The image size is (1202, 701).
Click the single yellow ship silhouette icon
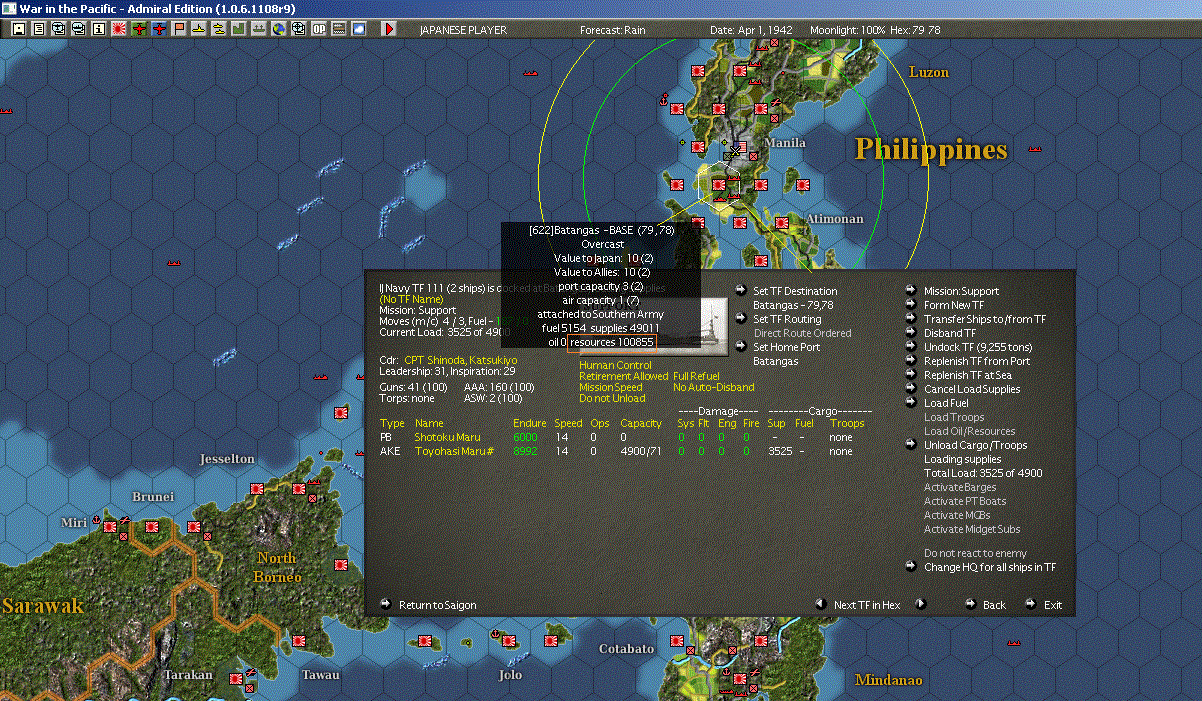pos(198,30)
